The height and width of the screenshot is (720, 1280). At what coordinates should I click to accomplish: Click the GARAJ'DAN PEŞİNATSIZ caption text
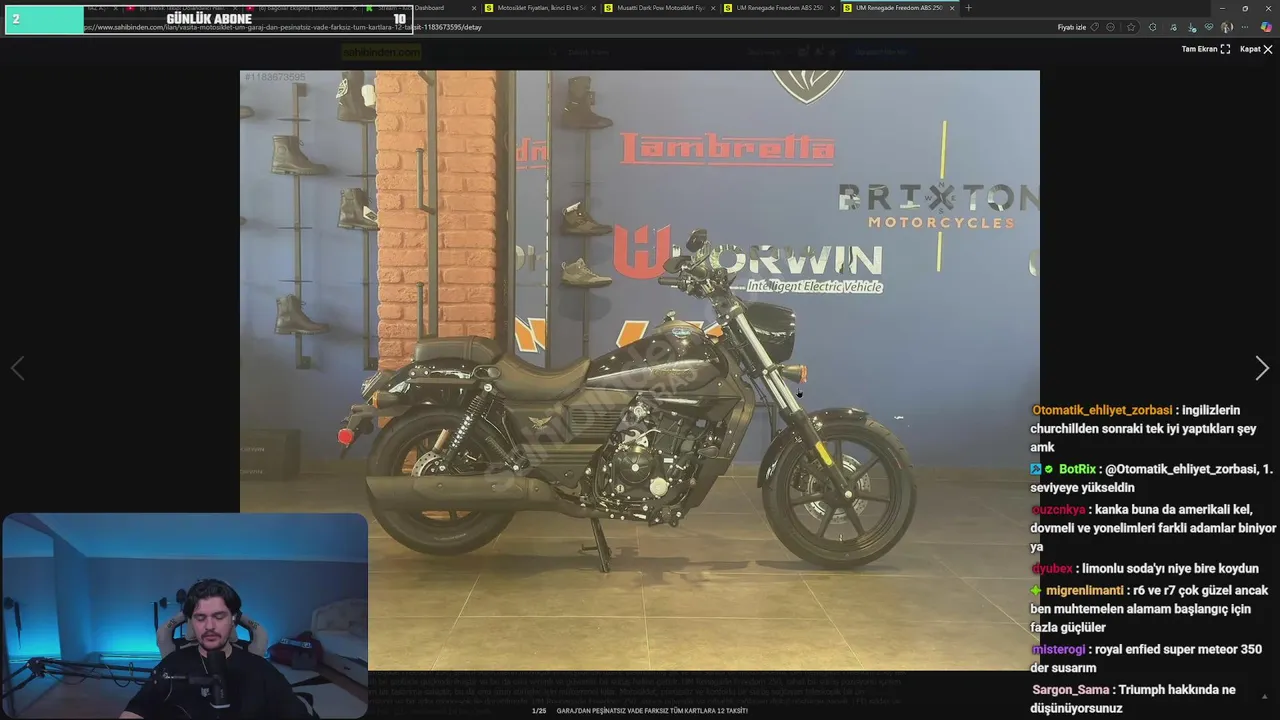pyautogui.click(x=652, y=711)
